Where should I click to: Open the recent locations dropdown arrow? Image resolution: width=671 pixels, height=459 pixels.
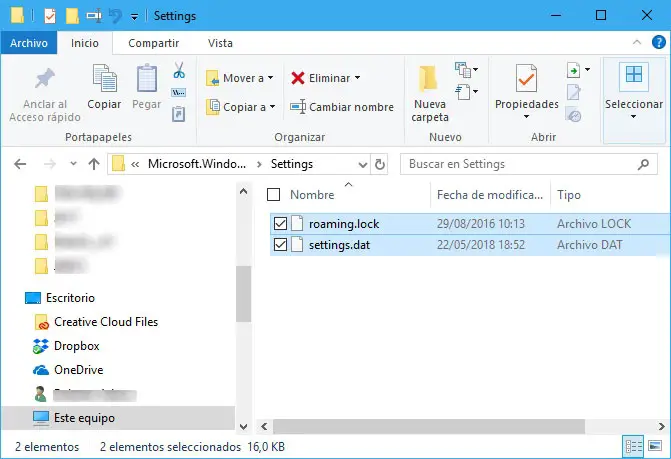coord(73,163)
